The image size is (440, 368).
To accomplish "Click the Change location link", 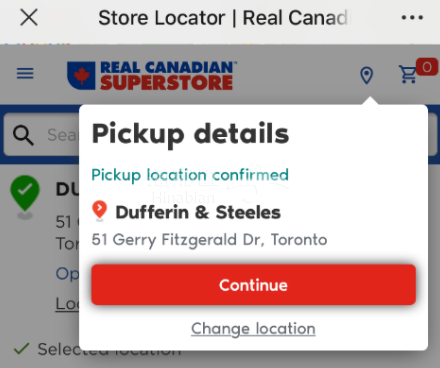I will pyautogui.click(x=253, y=329).
